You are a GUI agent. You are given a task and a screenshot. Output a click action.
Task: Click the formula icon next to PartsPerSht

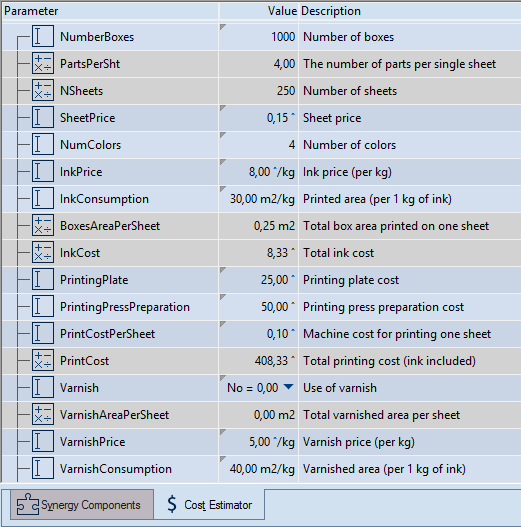tap(43, 64)
